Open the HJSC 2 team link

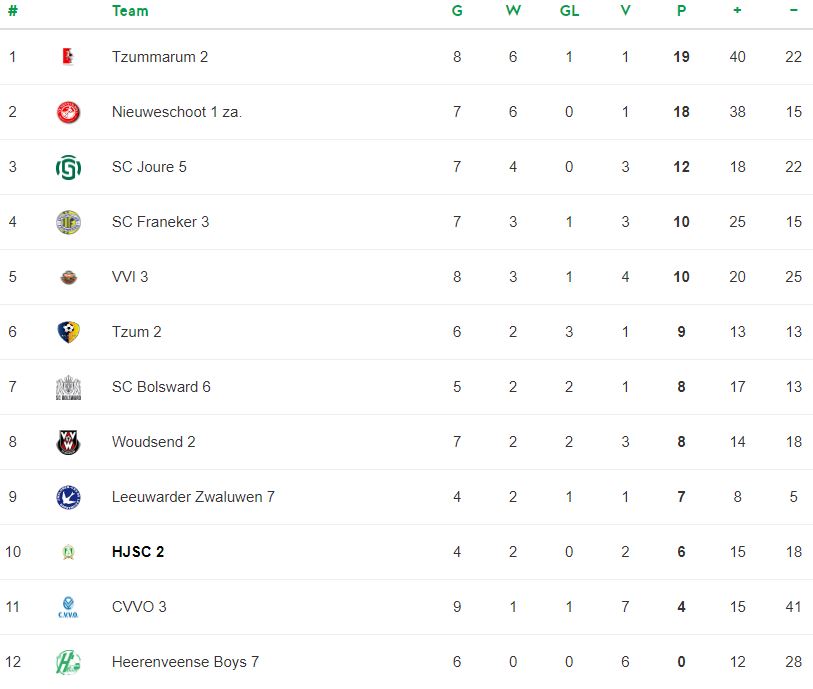(138, 552)
